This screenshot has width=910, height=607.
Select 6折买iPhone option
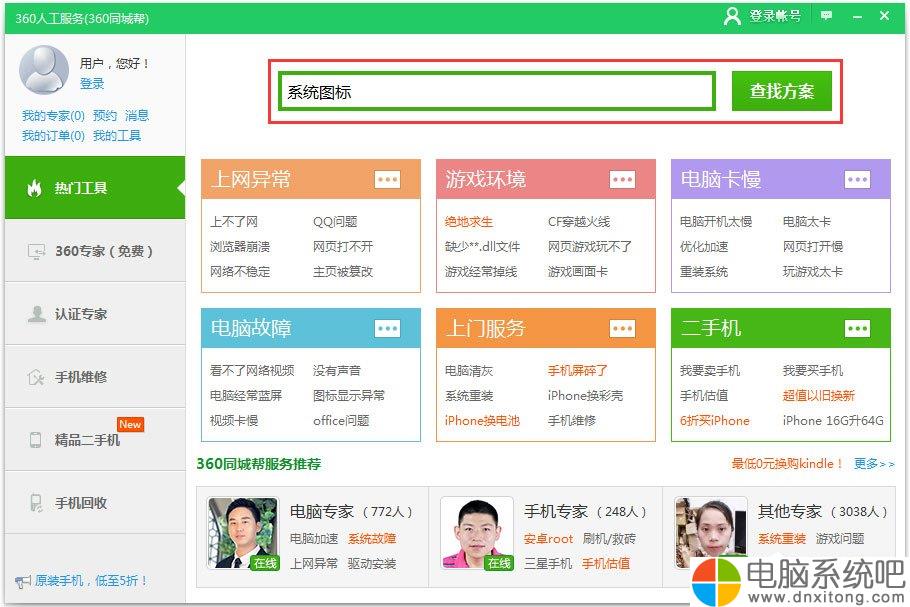coord(714,420)
